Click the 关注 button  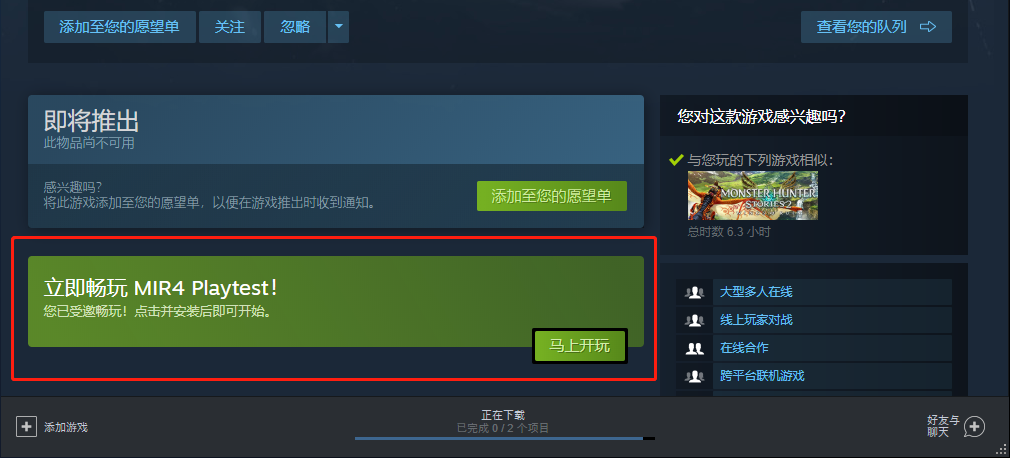(x=230, y=27)
